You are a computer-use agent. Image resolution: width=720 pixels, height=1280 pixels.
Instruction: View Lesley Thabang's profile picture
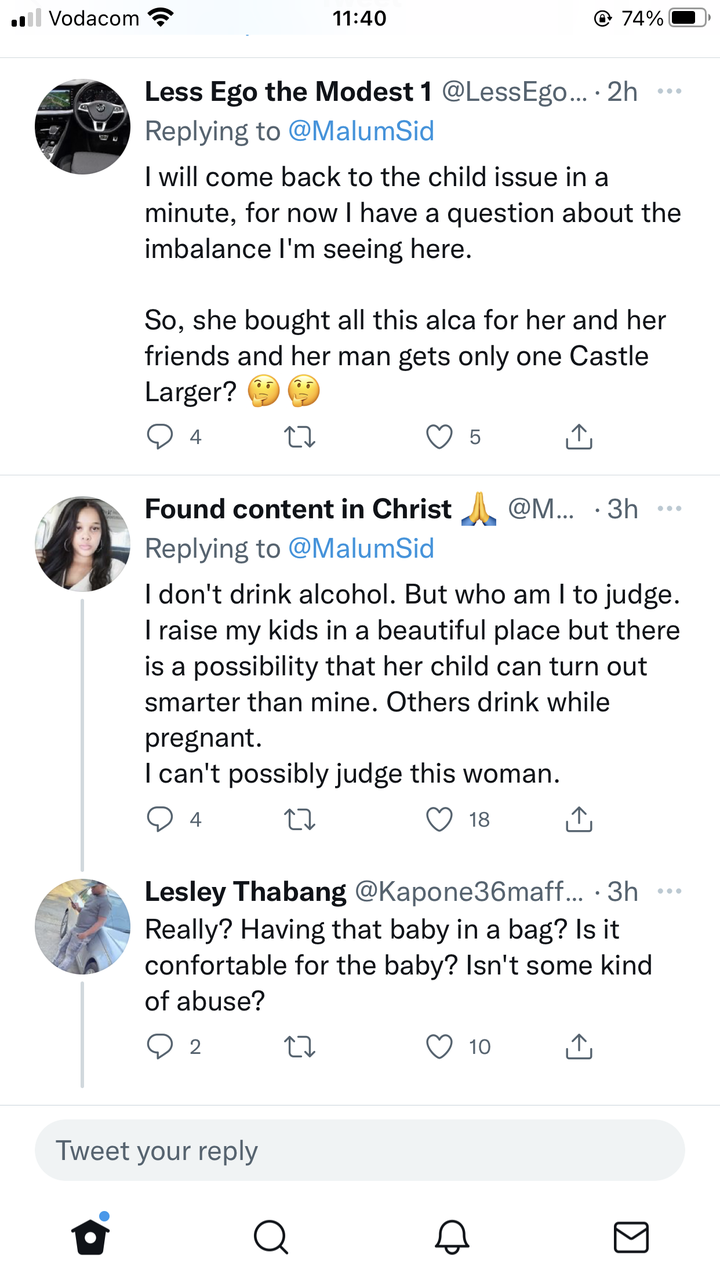pos(83,925)
